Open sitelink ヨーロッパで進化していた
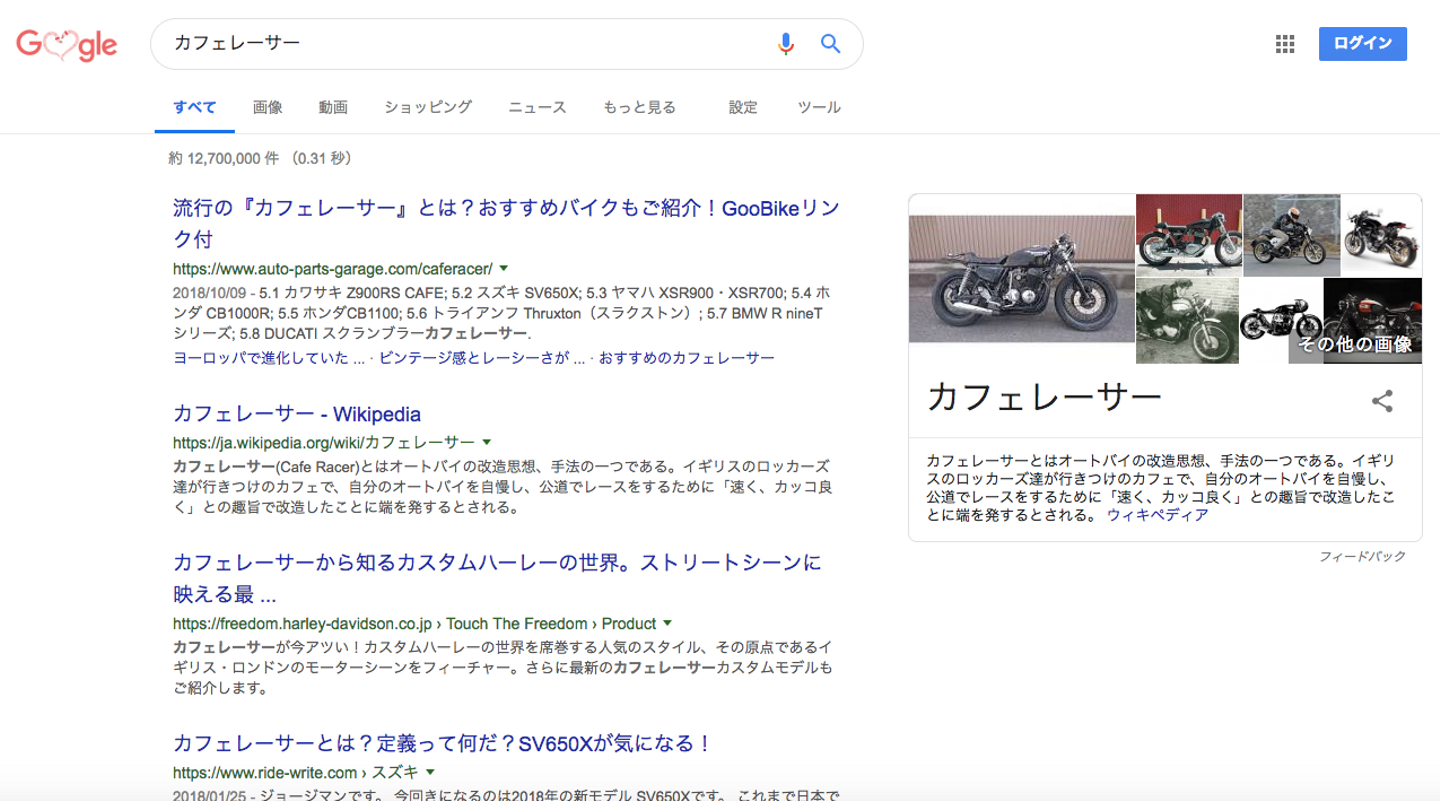 269,358
